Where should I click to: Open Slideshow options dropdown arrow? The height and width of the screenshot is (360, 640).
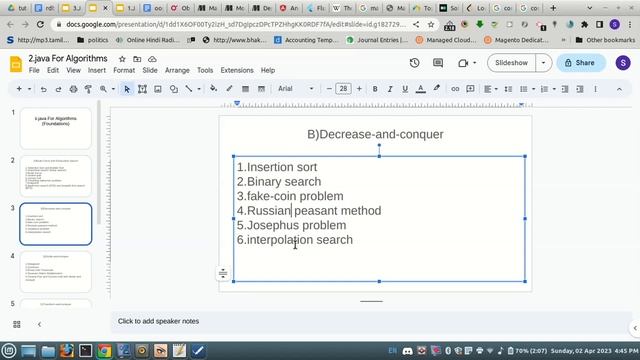pyautogui.click(x=543, y=63)
